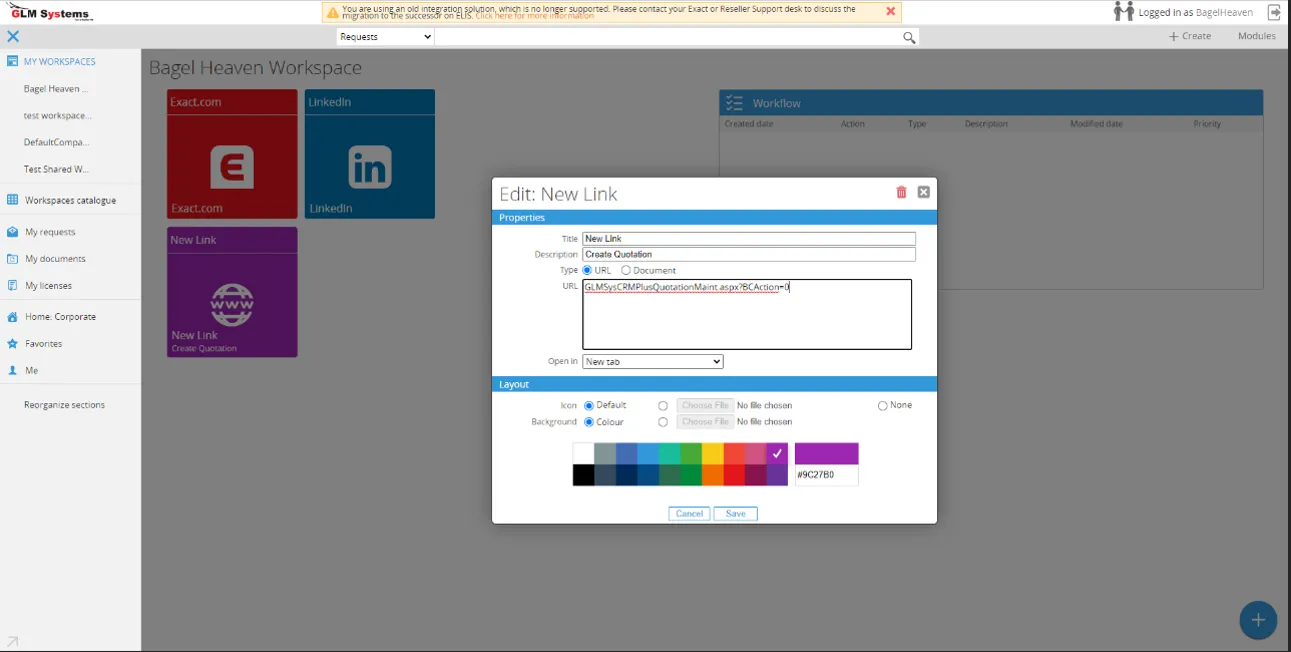
Task: Open the Modules menu
Action: tap(1256, 35)
